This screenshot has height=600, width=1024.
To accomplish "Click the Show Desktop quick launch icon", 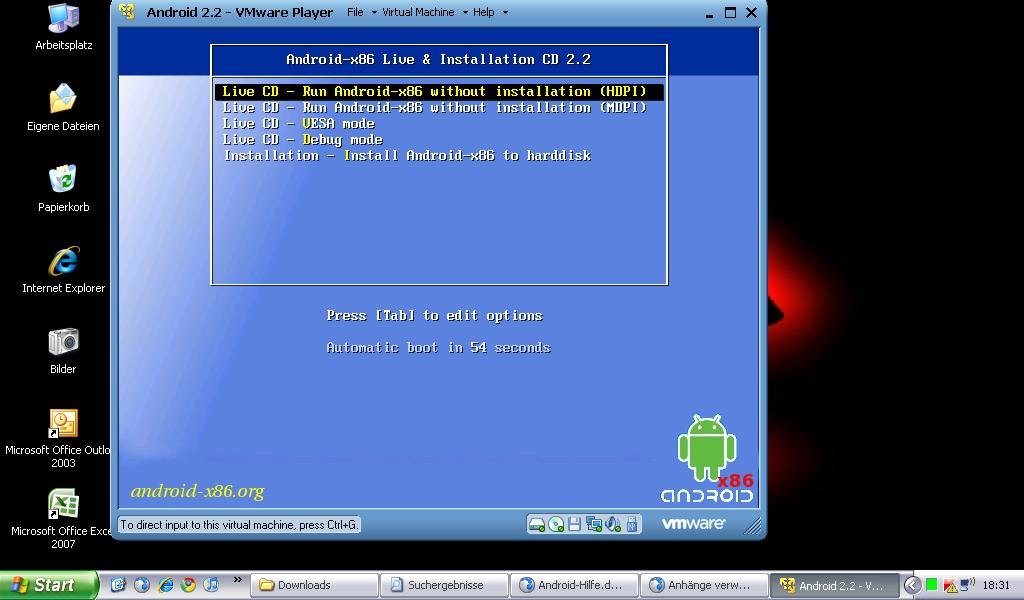I will (118, 585).
